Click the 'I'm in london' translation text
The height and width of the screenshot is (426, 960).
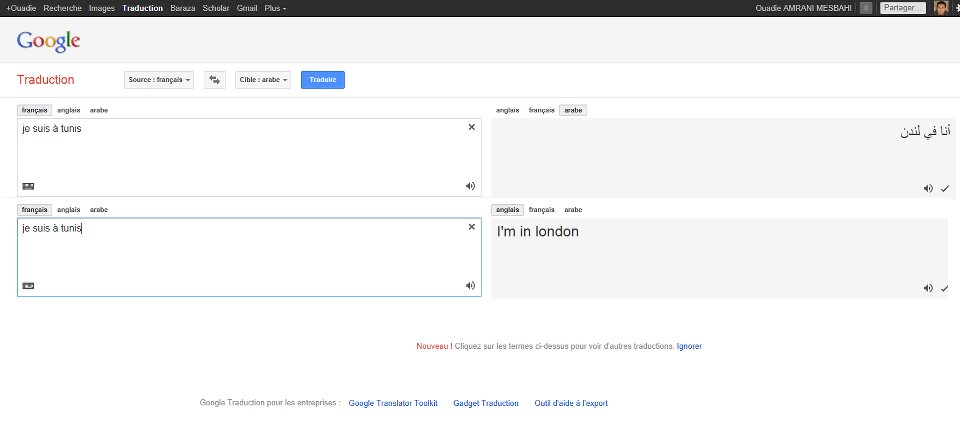[538, 231]
